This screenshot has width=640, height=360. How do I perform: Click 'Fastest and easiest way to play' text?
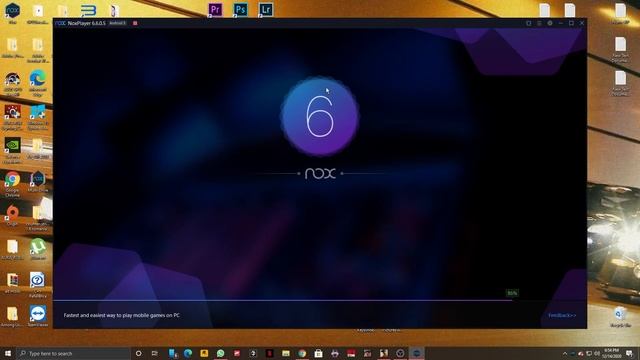(122, 315)
